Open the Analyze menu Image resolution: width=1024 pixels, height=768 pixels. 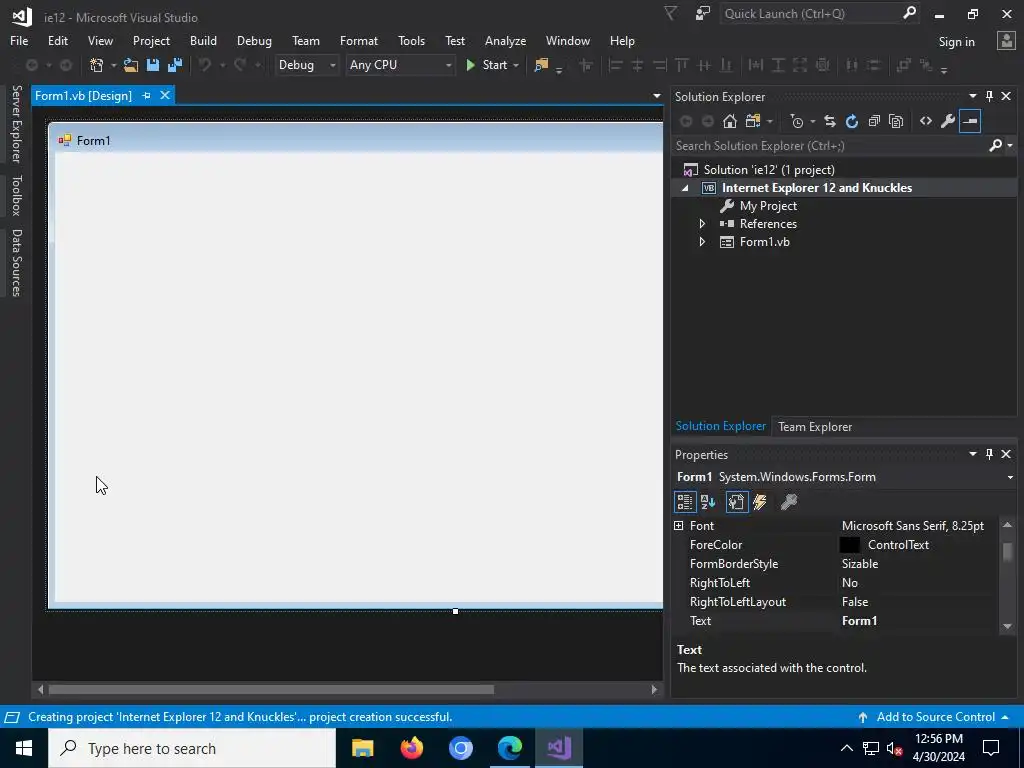coord(505,40)
